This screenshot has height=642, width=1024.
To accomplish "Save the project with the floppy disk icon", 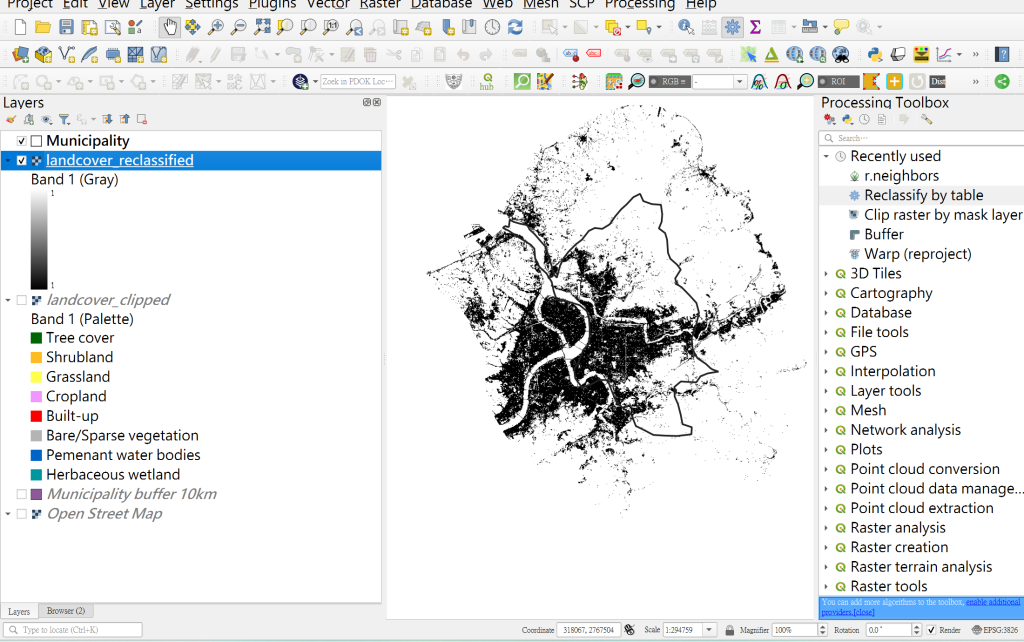I will 66,27.
